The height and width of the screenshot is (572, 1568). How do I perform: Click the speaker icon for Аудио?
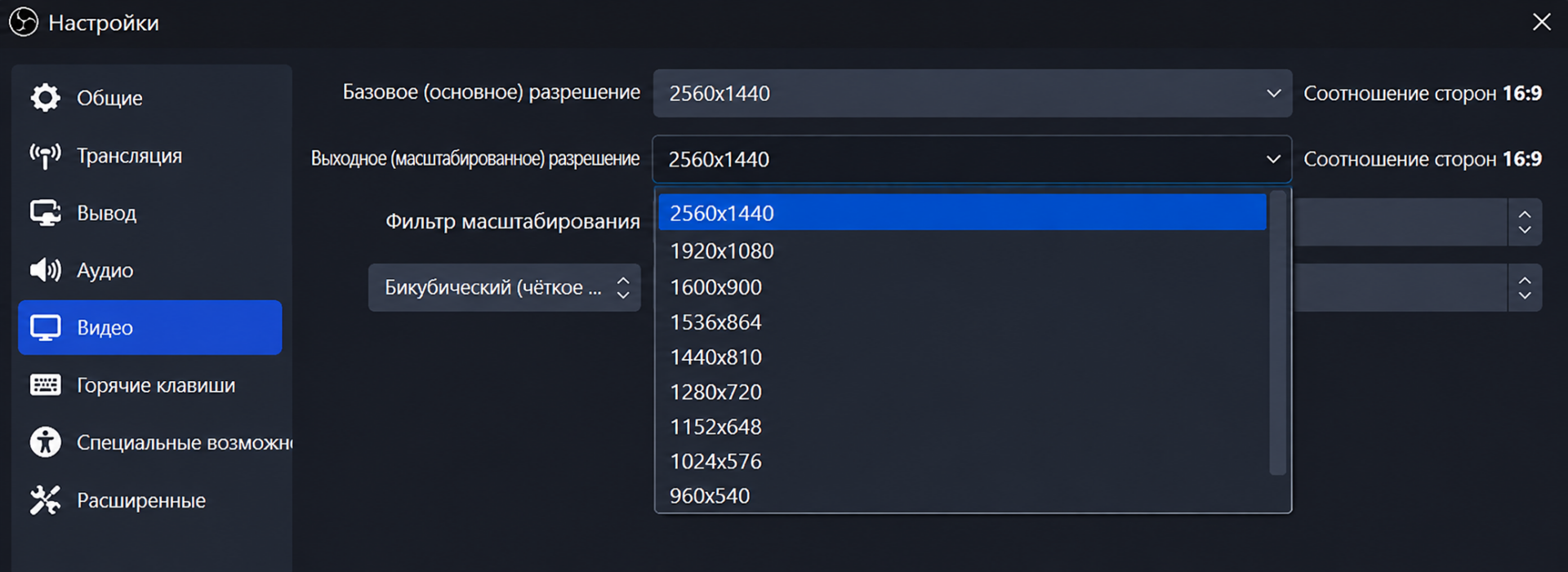pos(46,270)
